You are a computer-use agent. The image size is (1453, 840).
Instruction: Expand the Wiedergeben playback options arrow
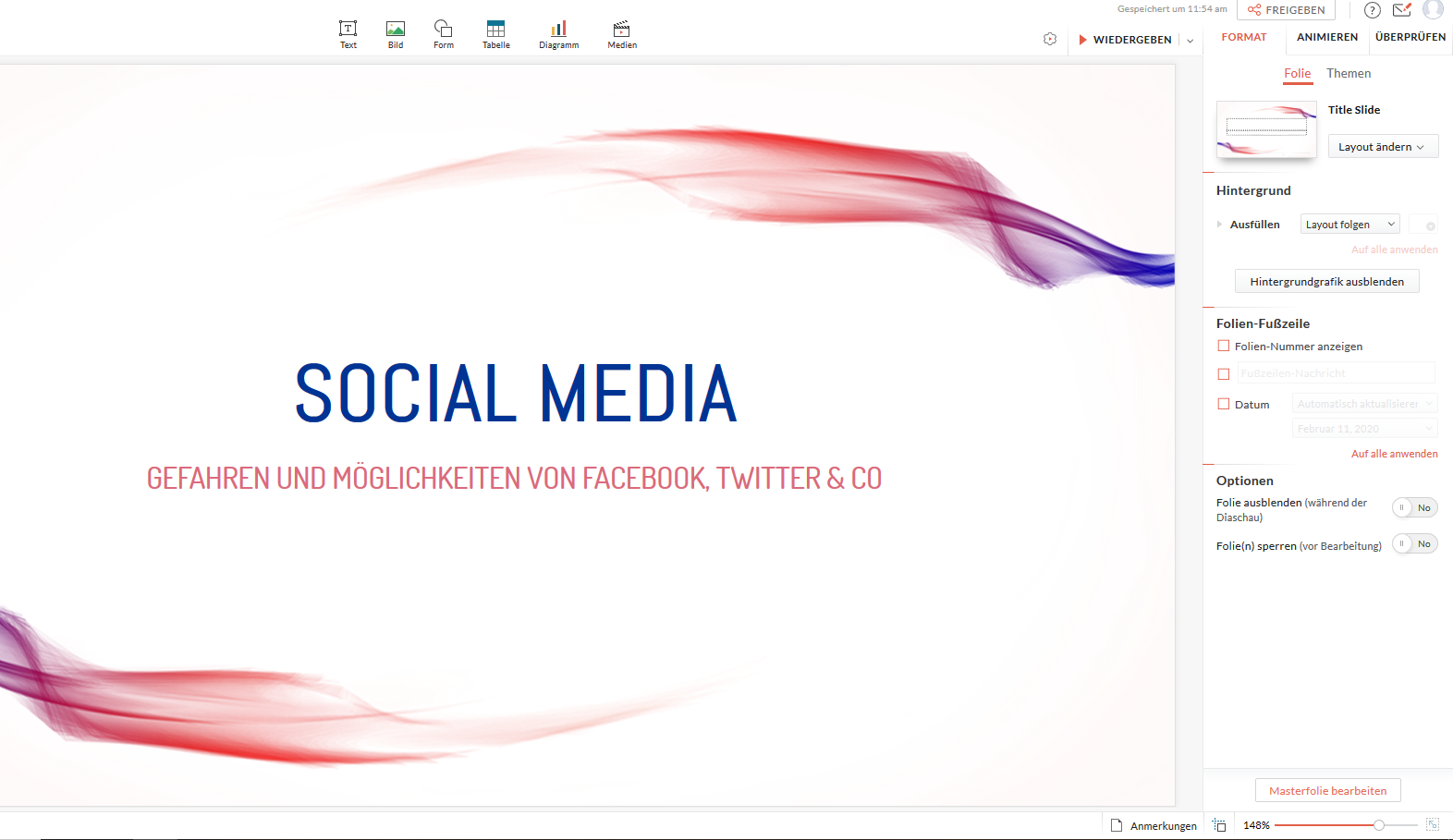[x=1190, y=41]
